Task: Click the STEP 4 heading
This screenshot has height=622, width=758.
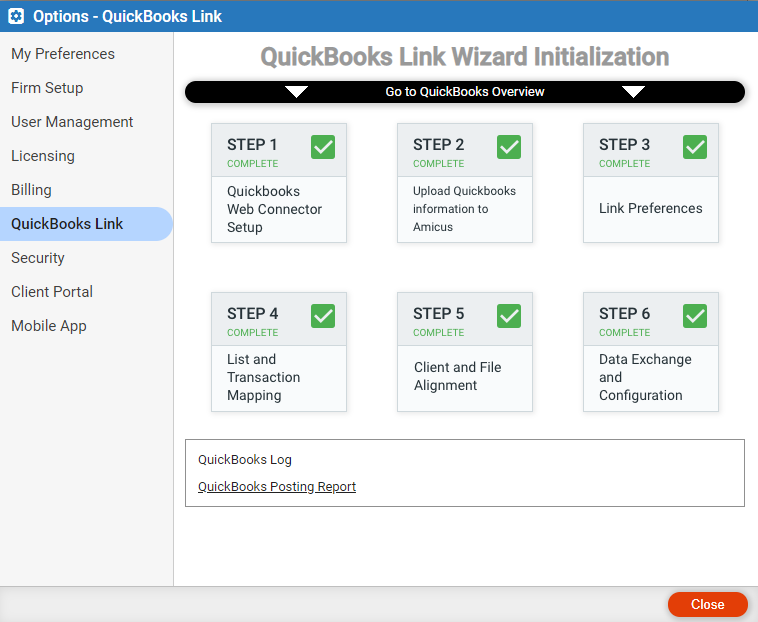Action: tap(252, 314)
